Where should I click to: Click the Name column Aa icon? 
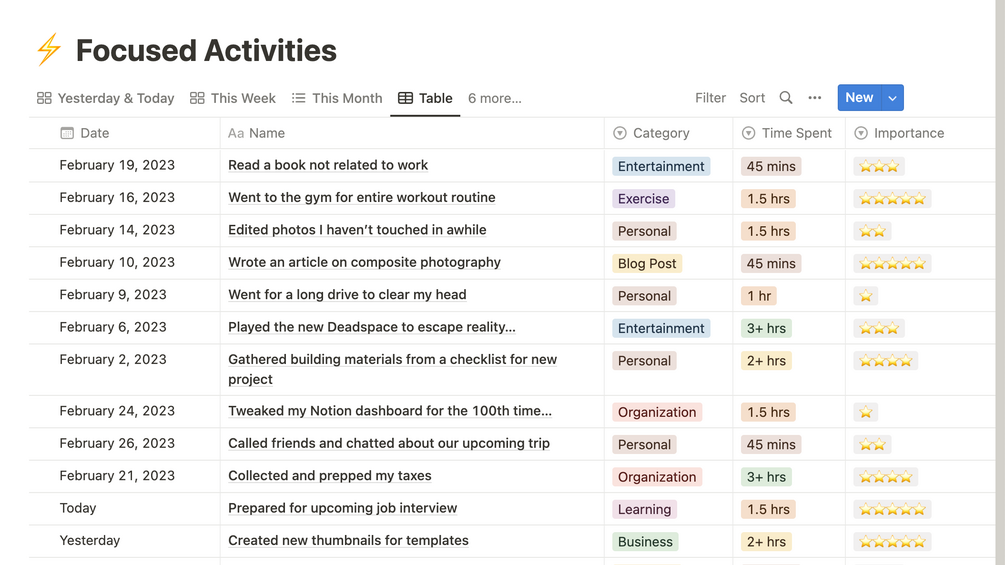point(236,133)
